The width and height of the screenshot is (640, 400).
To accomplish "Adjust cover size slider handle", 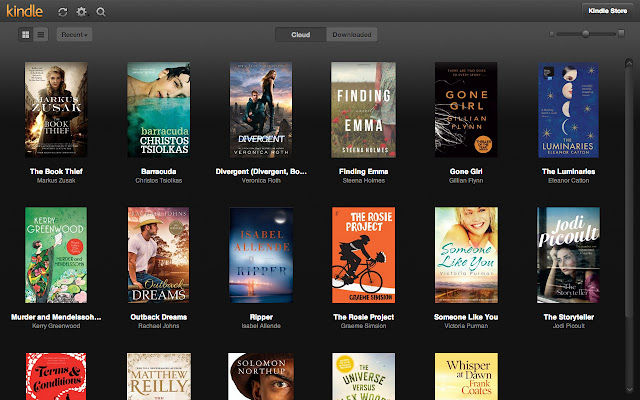I will click(586, 34).
